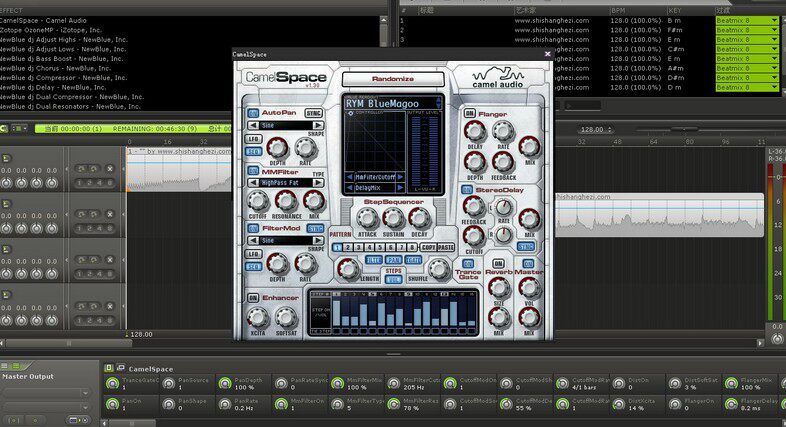Screen dimensions: 786x427
Task: Toggle the MMFilter ON switch
Action: point(253,171)
